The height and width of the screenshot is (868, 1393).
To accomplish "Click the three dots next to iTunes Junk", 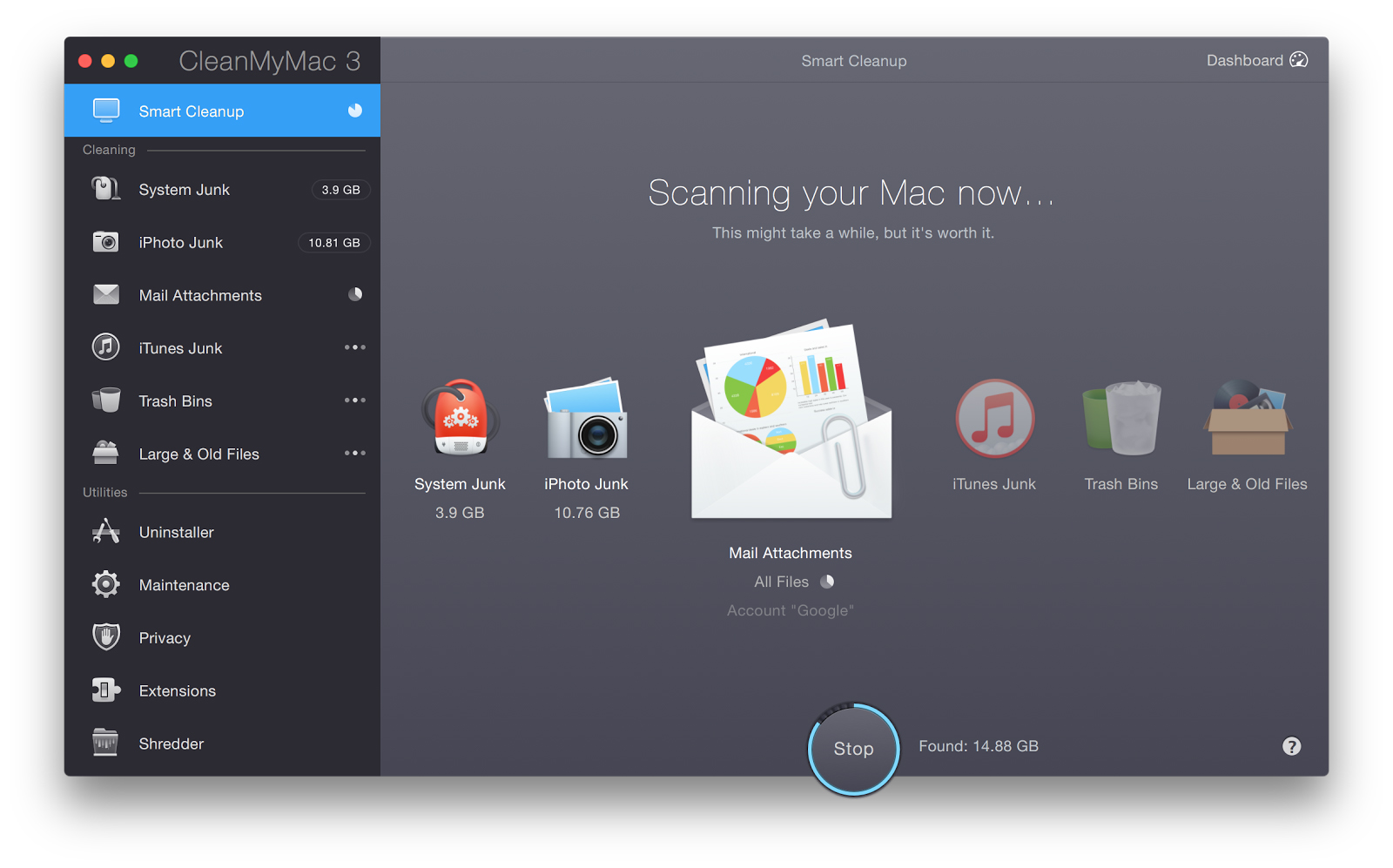I will [x=354, y=347].
